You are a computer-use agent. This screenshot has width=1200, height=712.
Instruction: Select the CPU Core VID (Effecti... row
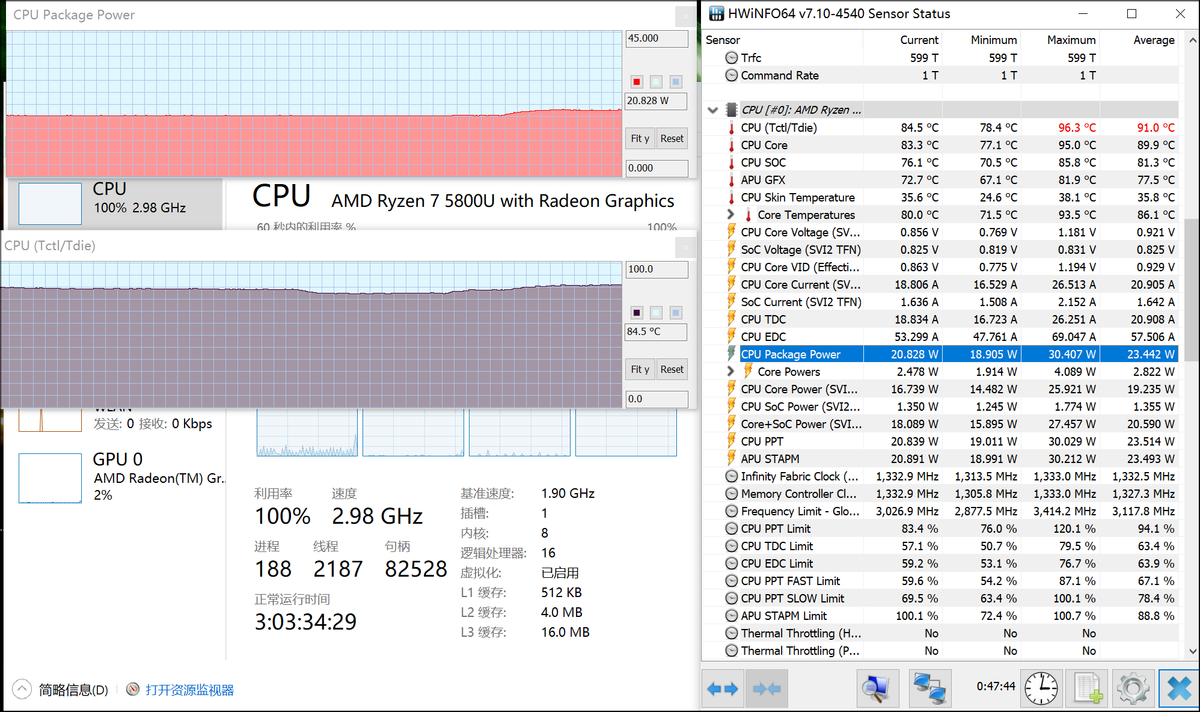[x=940, y=267]
